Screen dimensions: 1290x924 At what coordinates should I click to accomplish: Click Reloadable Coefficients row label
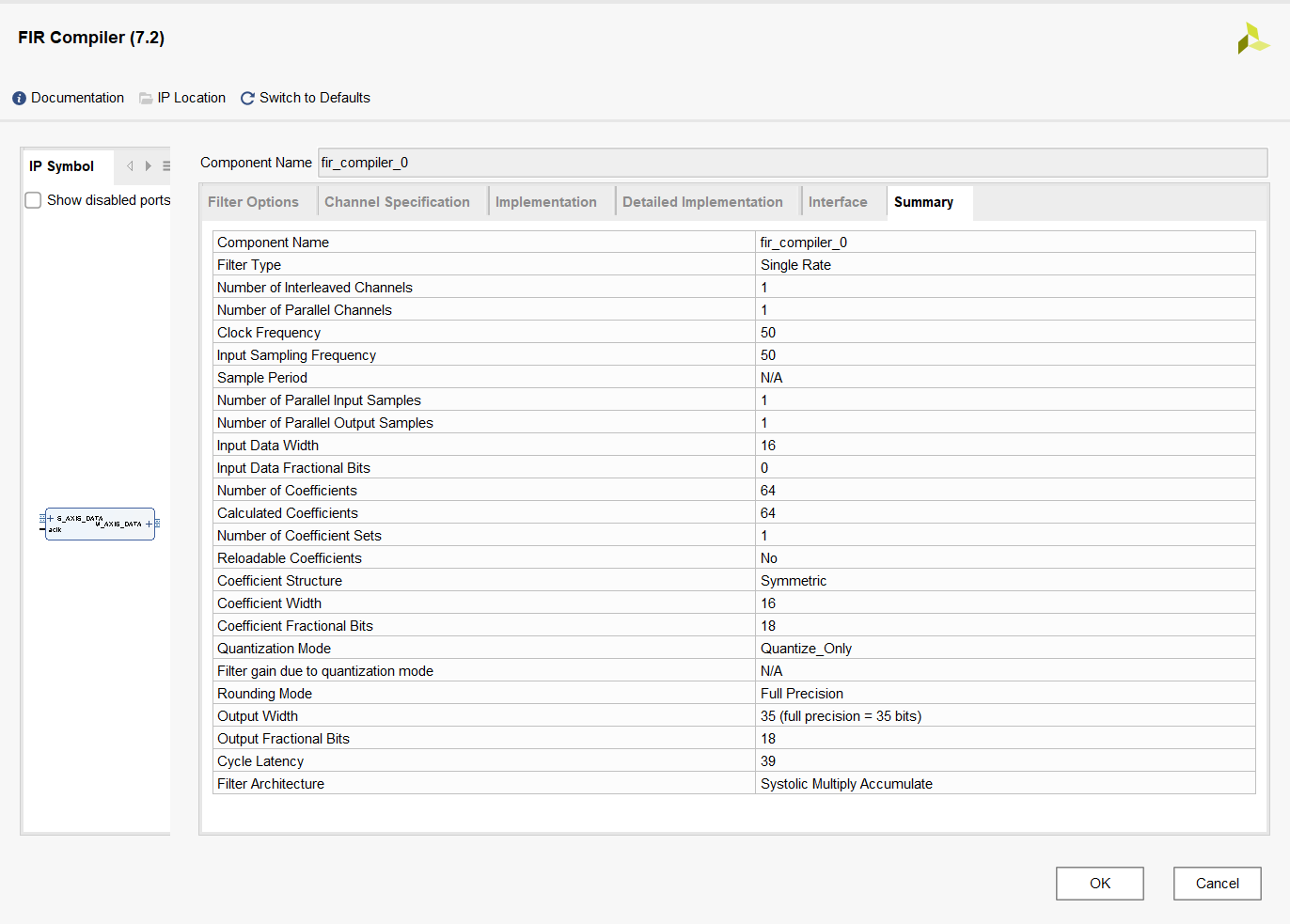290,558
